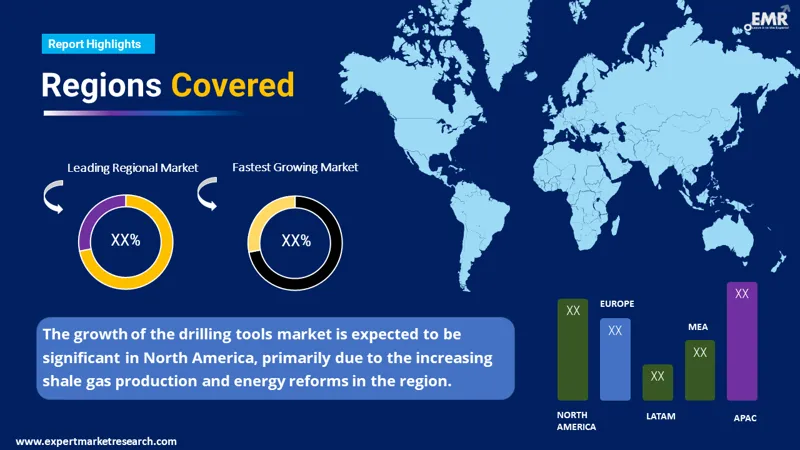Click the Leading Regional Market label
This screenshot has height=450, width=800.
pyautogui.click(x=133, y=167)
